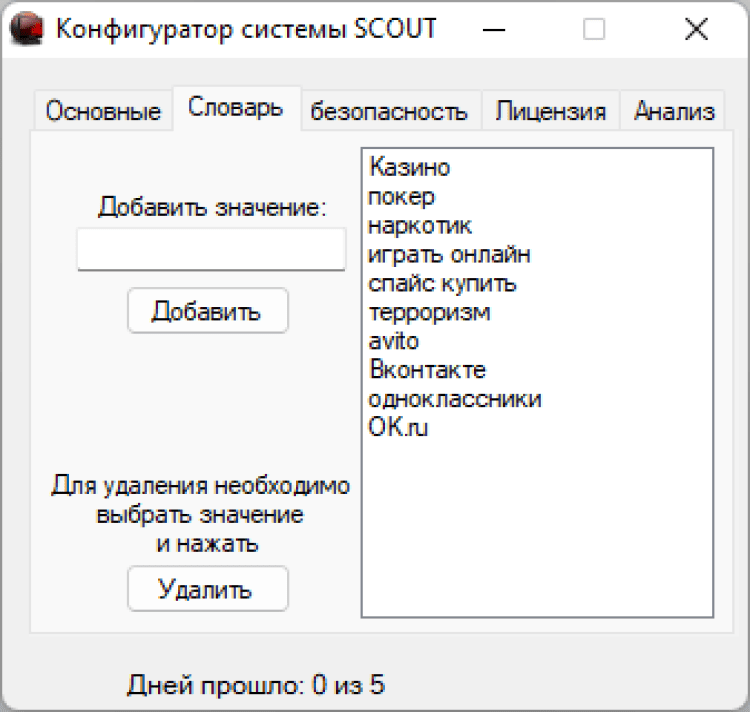Click the SCOUT app icon in title bar
Viewport: 750px width, 712px height.
tap(27, 29)
